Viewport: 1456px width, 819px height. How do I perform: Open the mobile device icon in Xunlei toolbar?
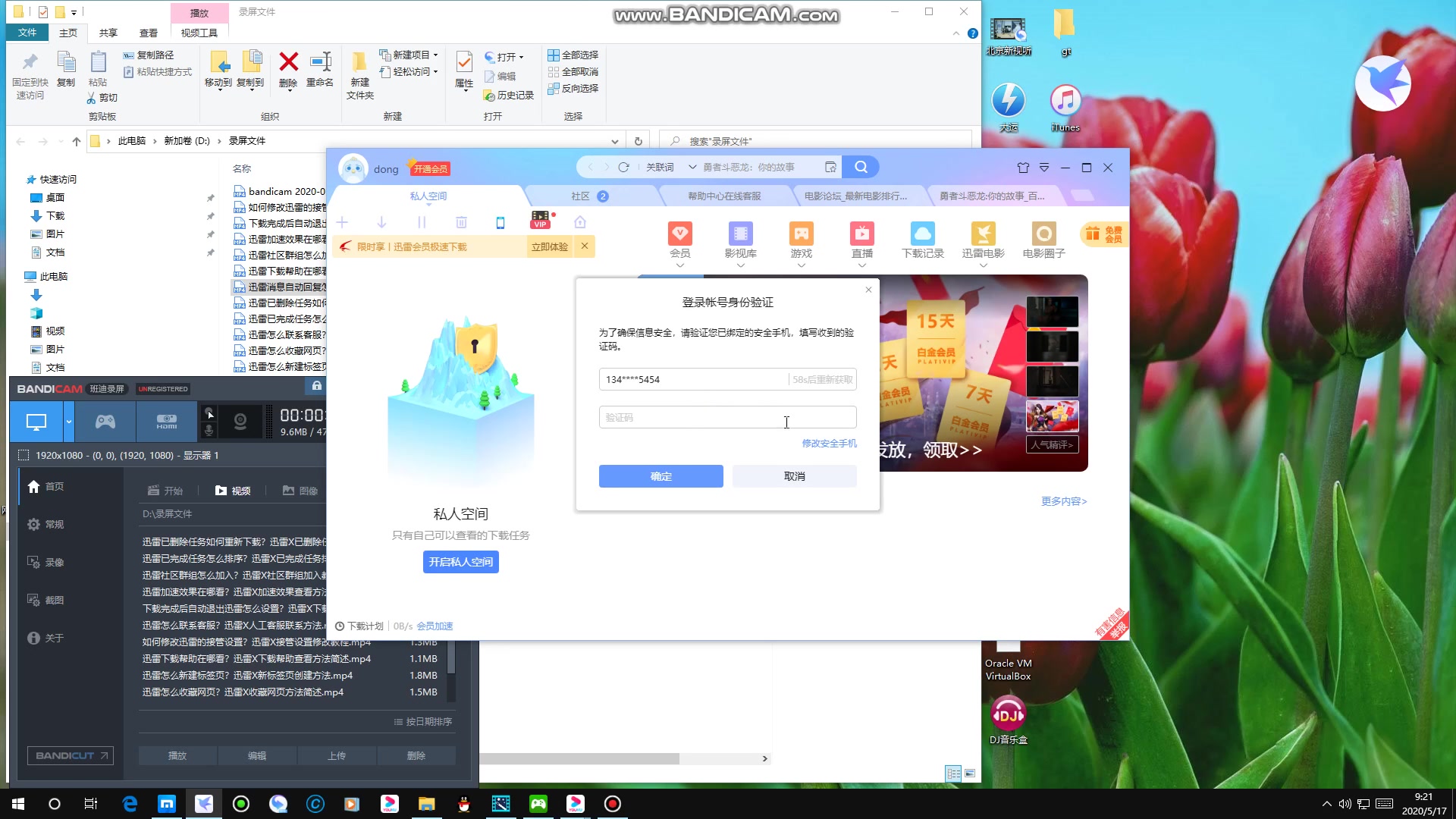coord(500,222)
